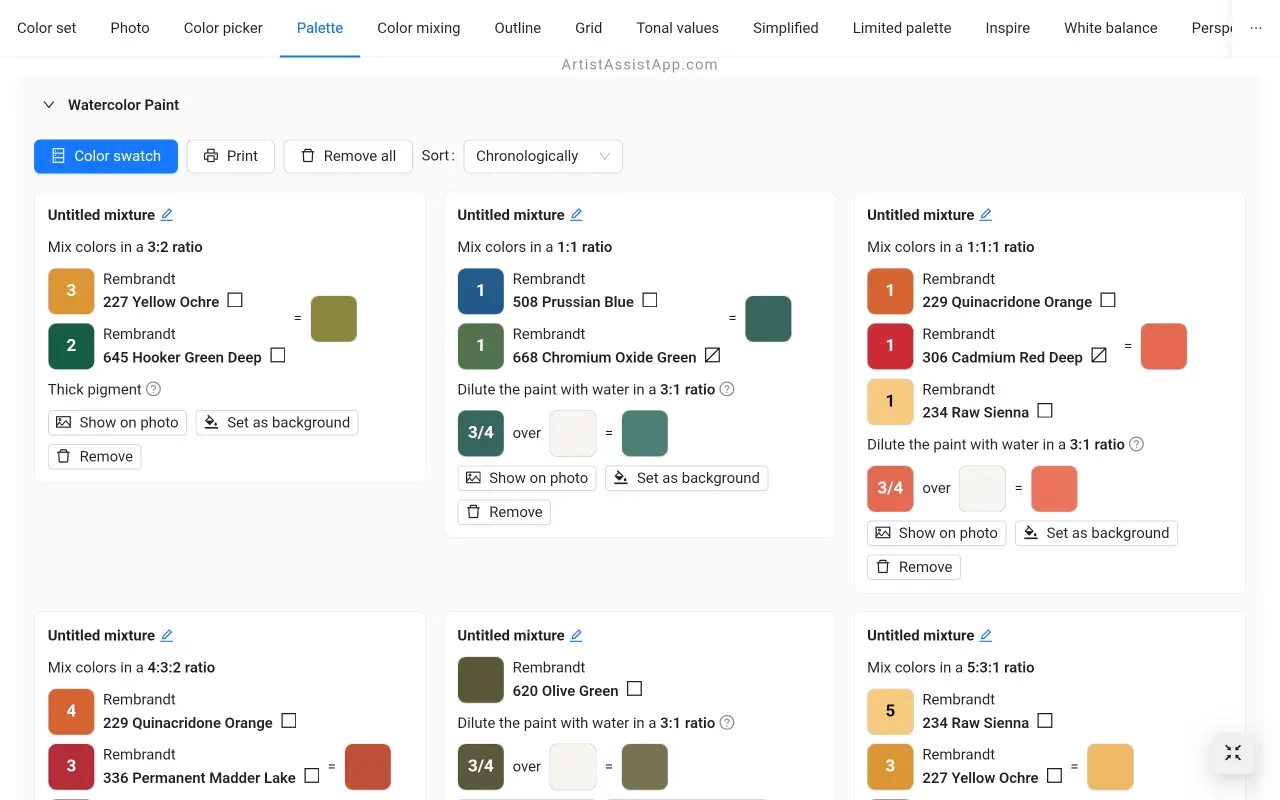Click the edit pencil on the Olive Green mixture
The image size is (1280, 800).
(576, 635)
